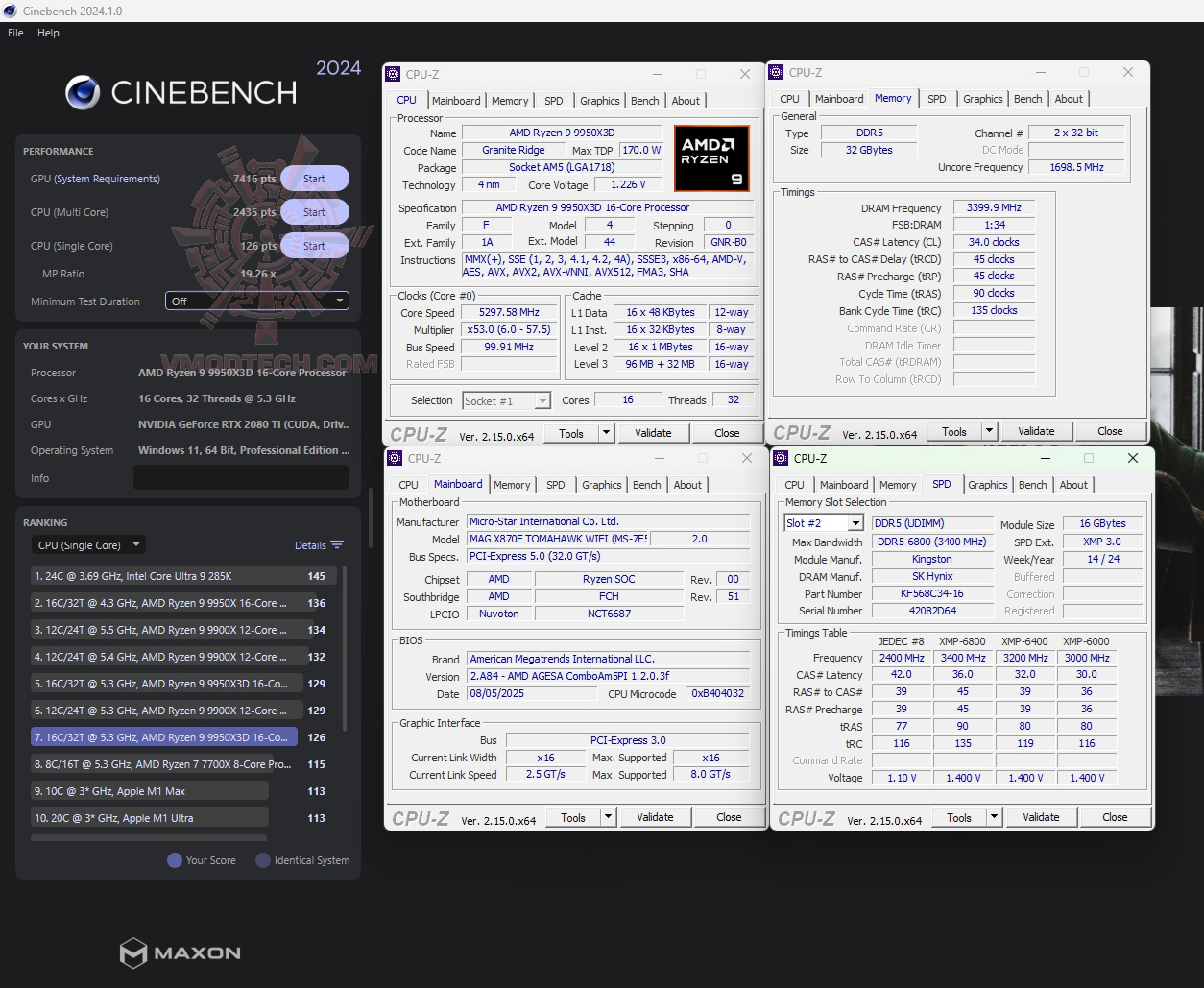Click the CPU-Z icon on the SPD window titlebar
Viewport: 1204px width, 988px height.
click(781, 459)
